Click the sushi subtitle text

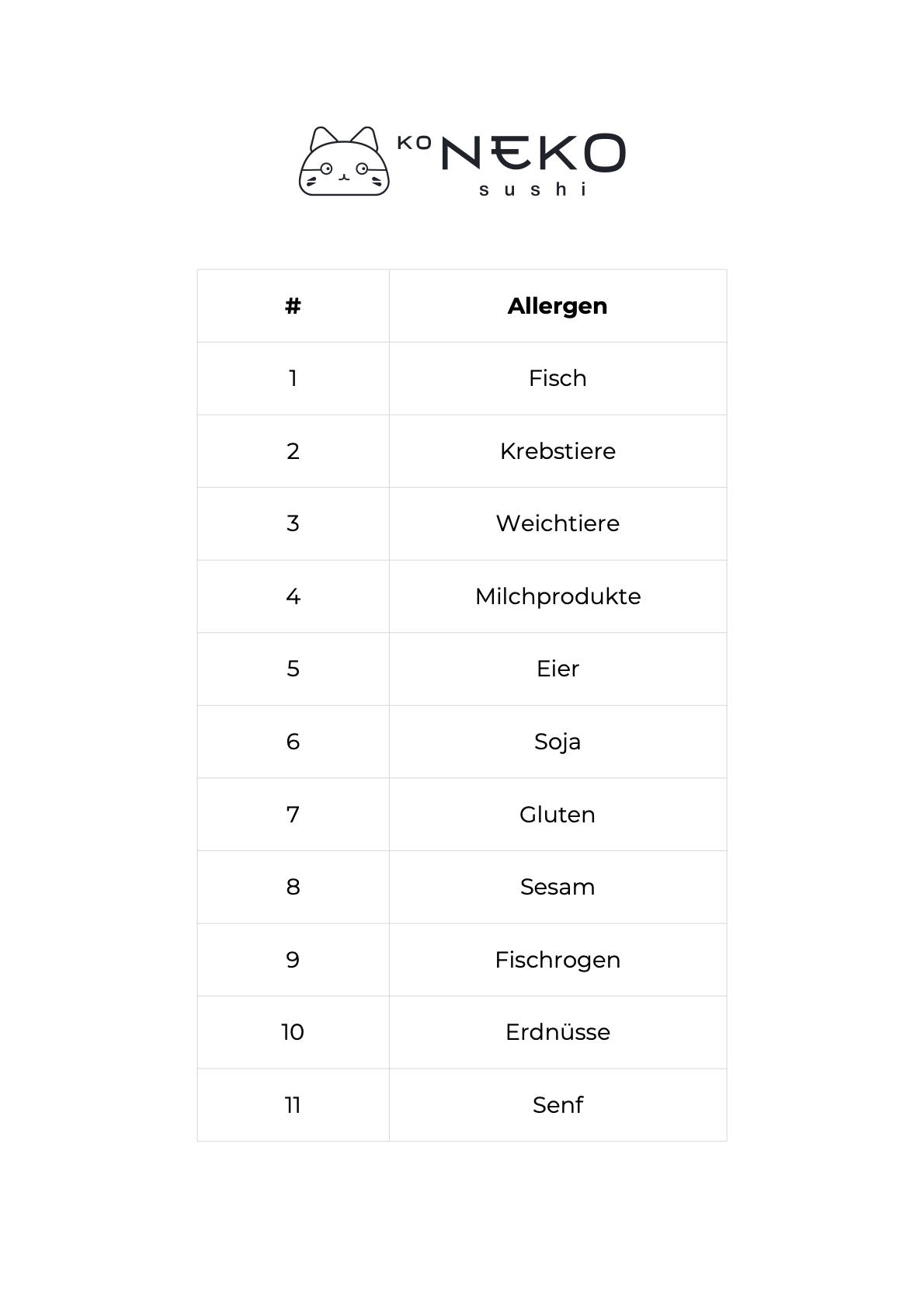(x=533, y=189)
